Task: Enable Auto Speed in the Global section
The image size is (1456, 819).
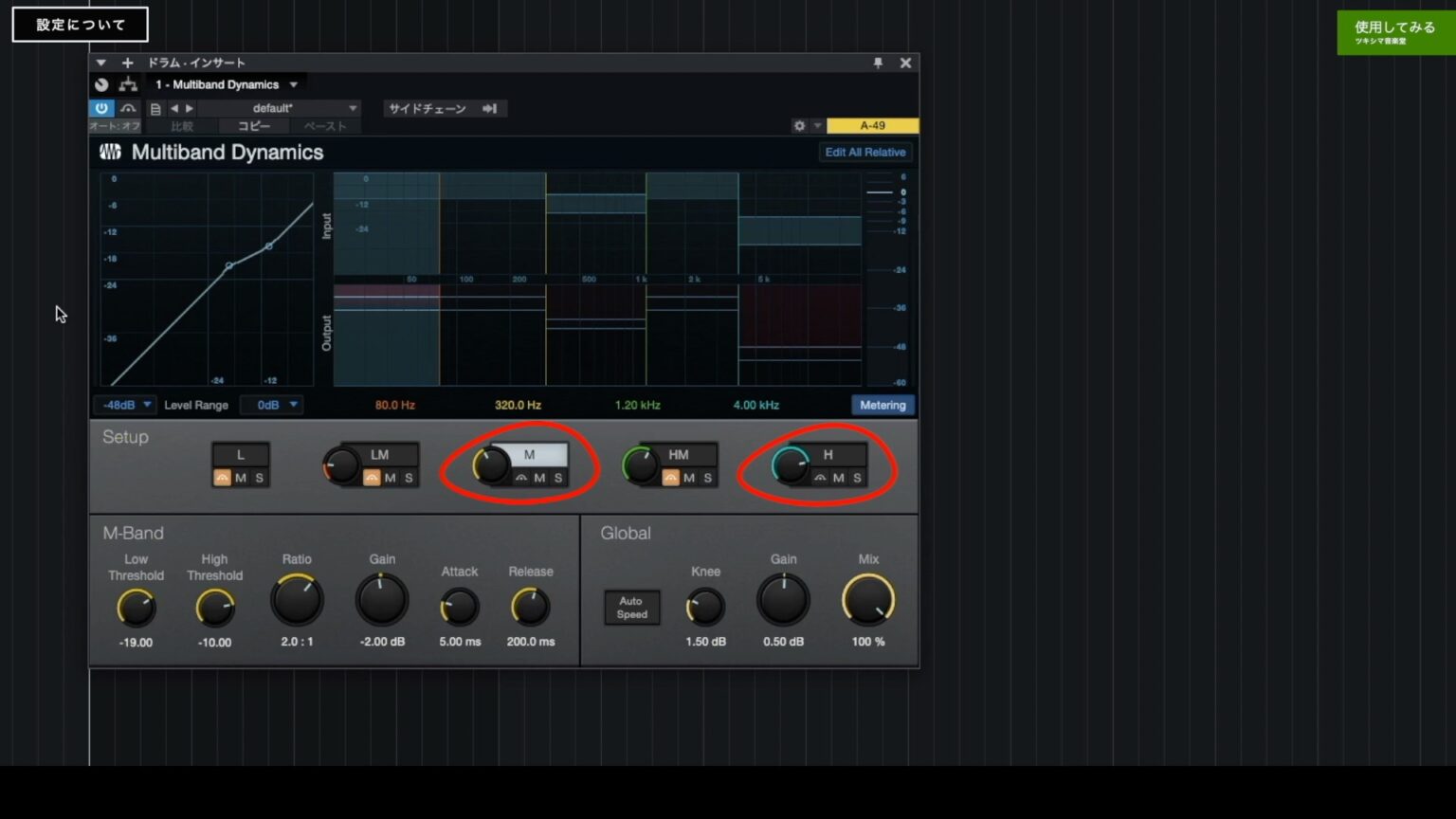Action: [631, 607]
